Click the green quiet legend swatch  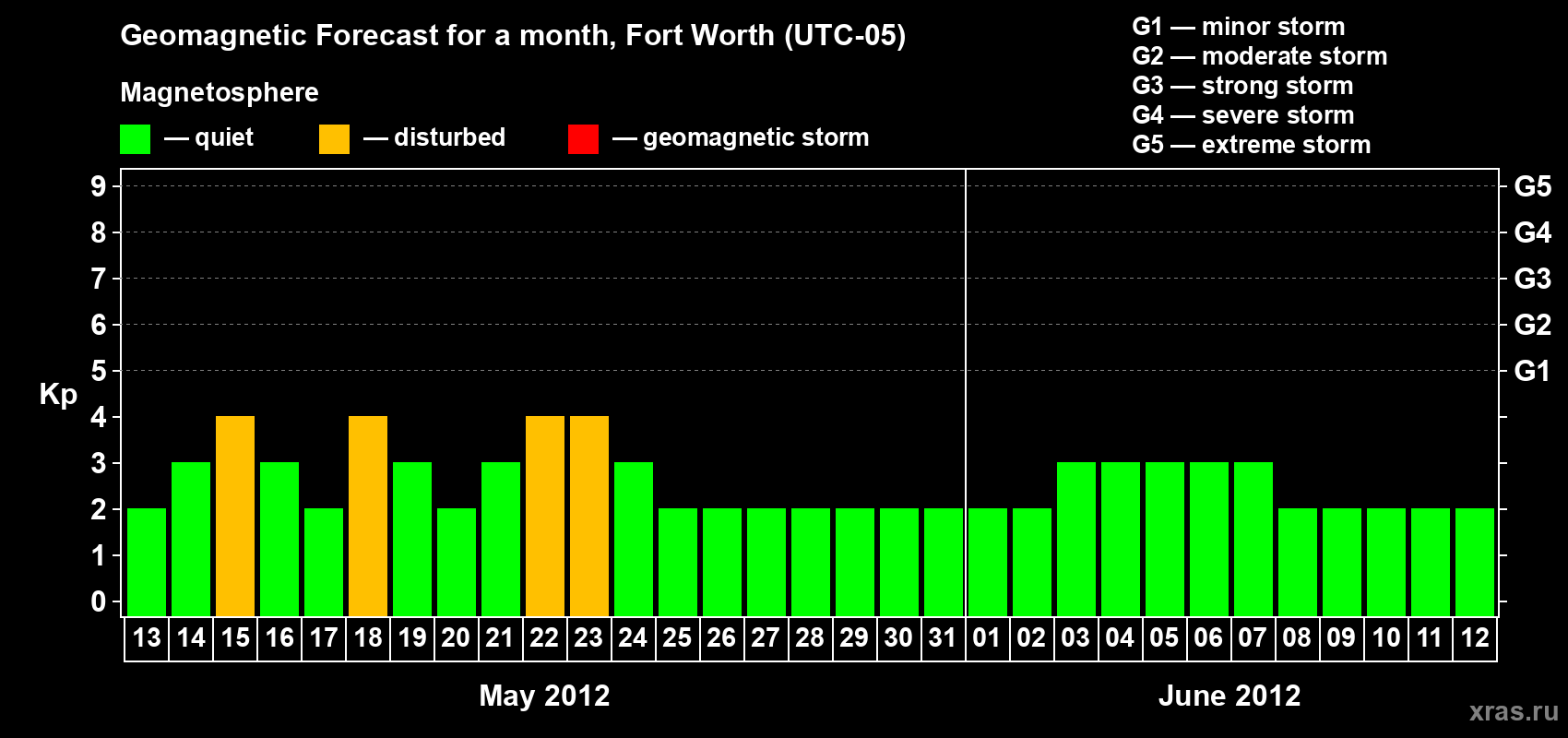[x=135, y=139]
